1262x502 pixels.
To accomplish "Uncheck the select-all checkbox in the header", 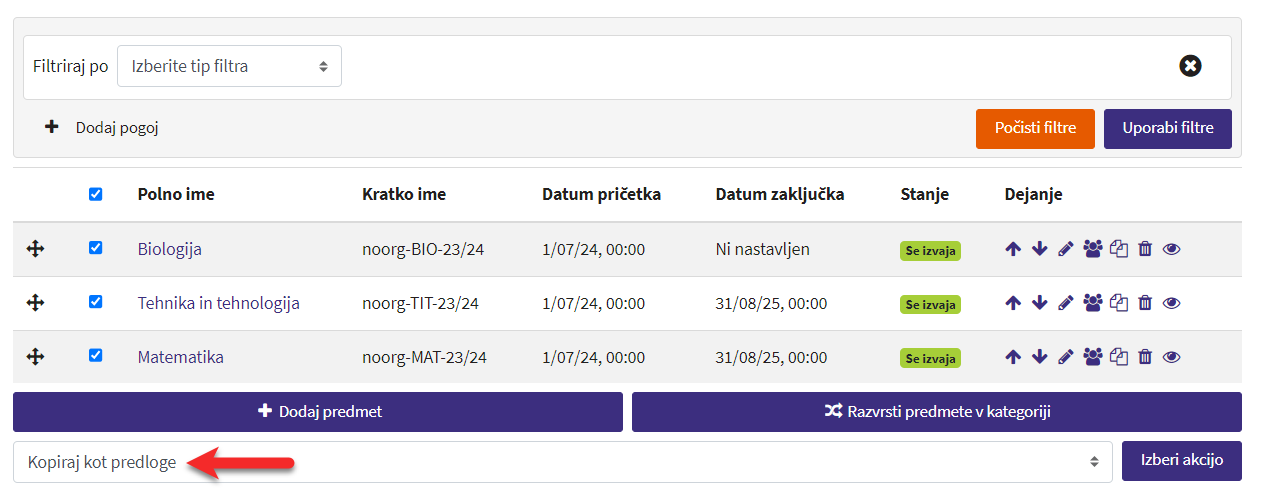I will click(95, 194).
